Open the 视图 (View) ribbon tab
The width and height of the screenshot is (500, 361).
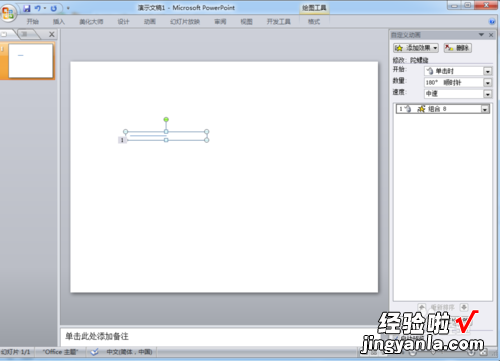(x=246, y=22)
